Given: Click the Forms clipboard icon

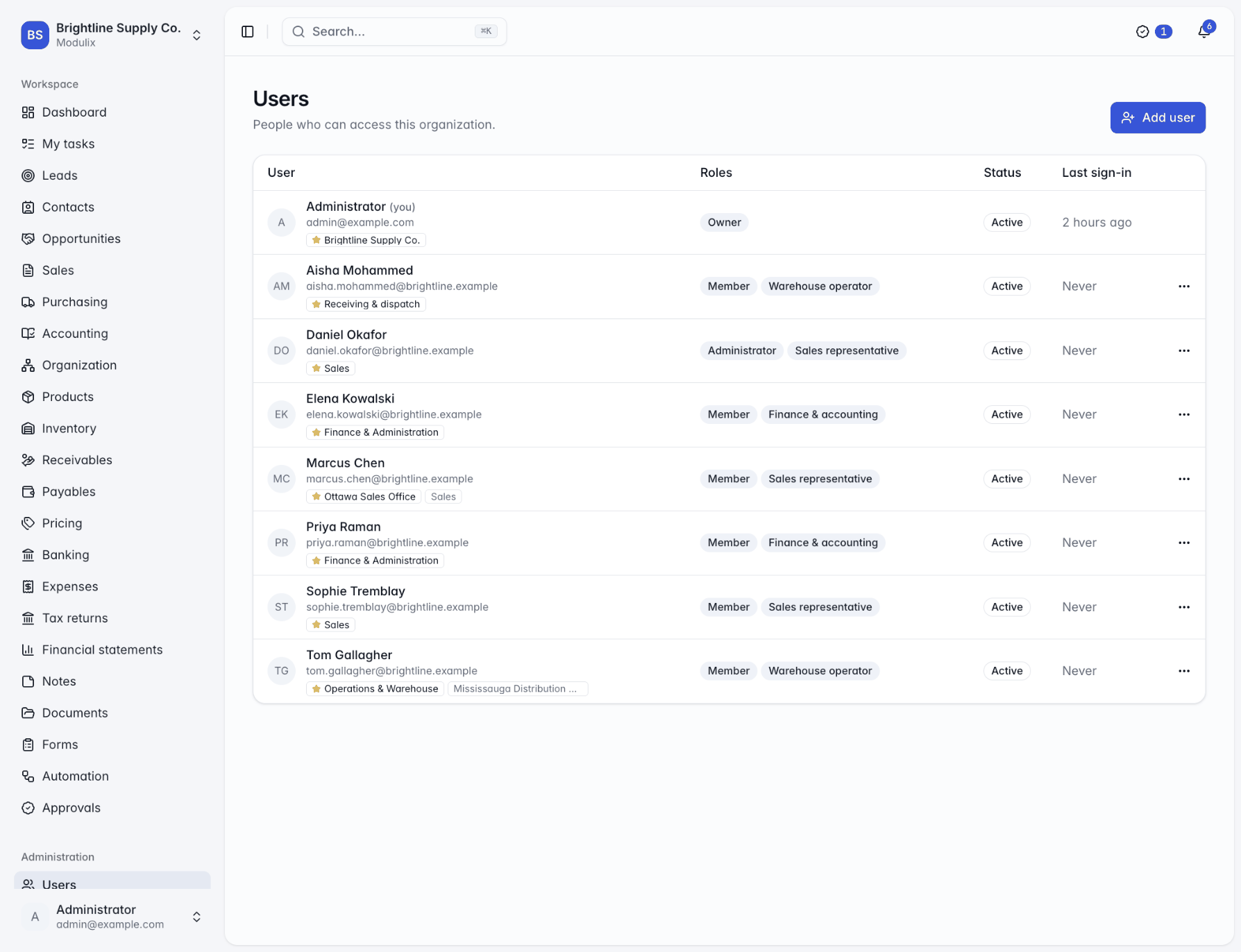Looking at the screenshot, I should (28, 745).
